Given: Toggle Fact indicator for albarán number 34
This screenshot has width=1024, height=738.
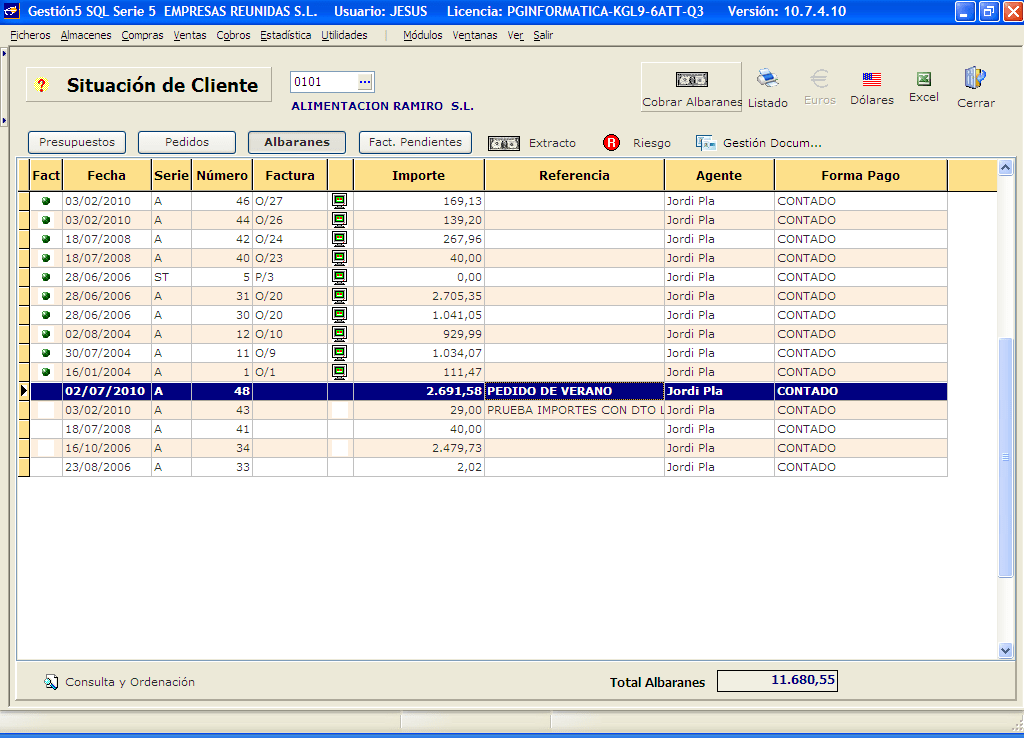Looking at the screenshot, I should pyautogui.click(x=46, y=448).
